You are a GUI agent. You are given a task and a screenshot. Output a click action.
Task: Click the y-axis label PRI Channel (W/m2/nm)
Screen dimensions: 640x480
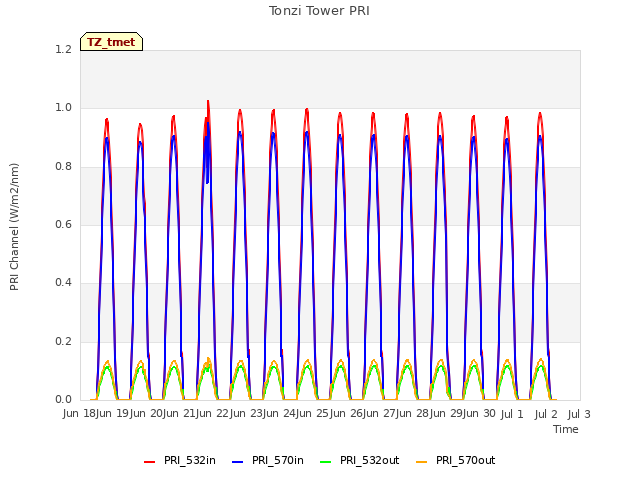pos(14,227)
